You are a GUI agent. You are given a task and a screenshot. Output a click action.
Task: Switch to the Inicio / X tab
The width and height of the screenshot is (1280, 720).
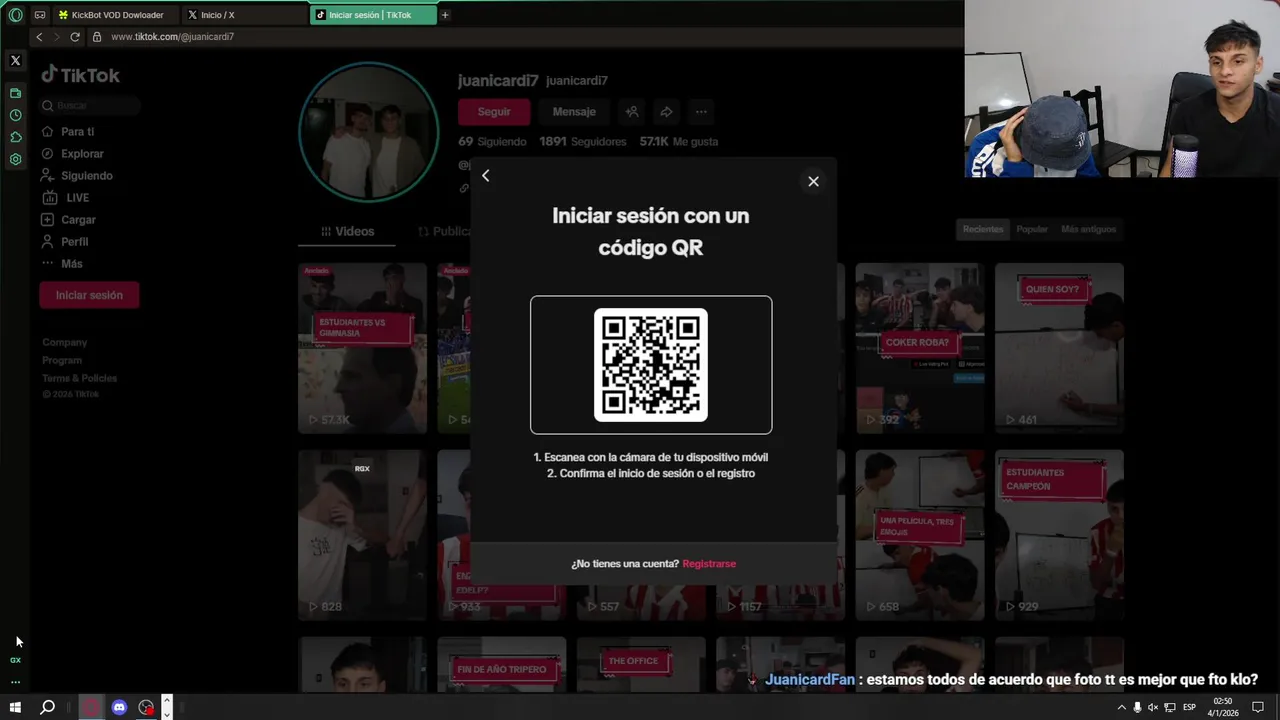point(244,15)
